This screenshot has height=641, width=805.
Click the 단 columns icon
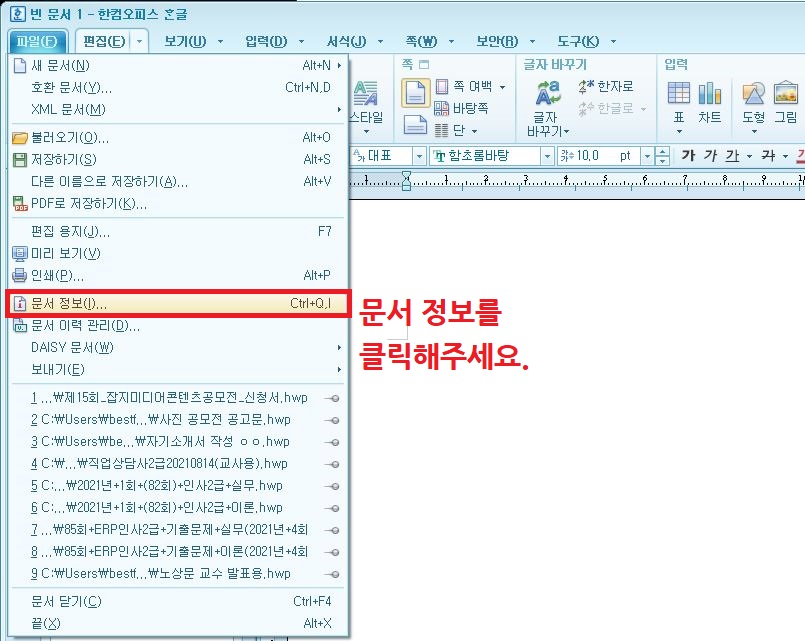442,130
